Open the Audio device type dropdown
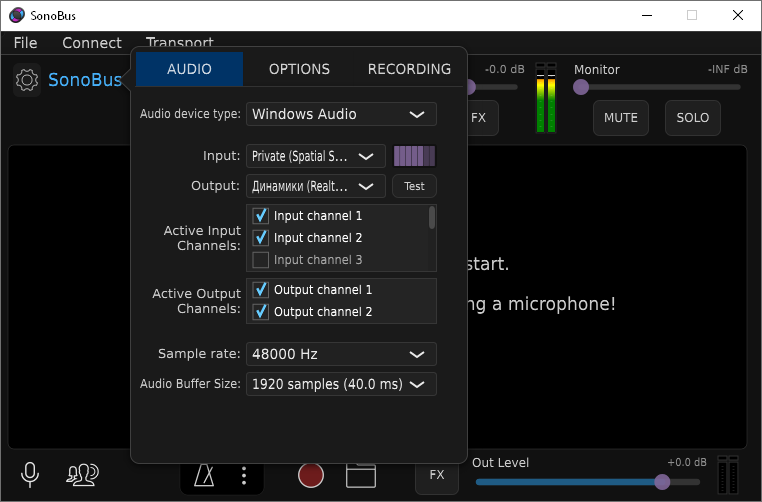The image size is (762, 502). pos(341,114)
